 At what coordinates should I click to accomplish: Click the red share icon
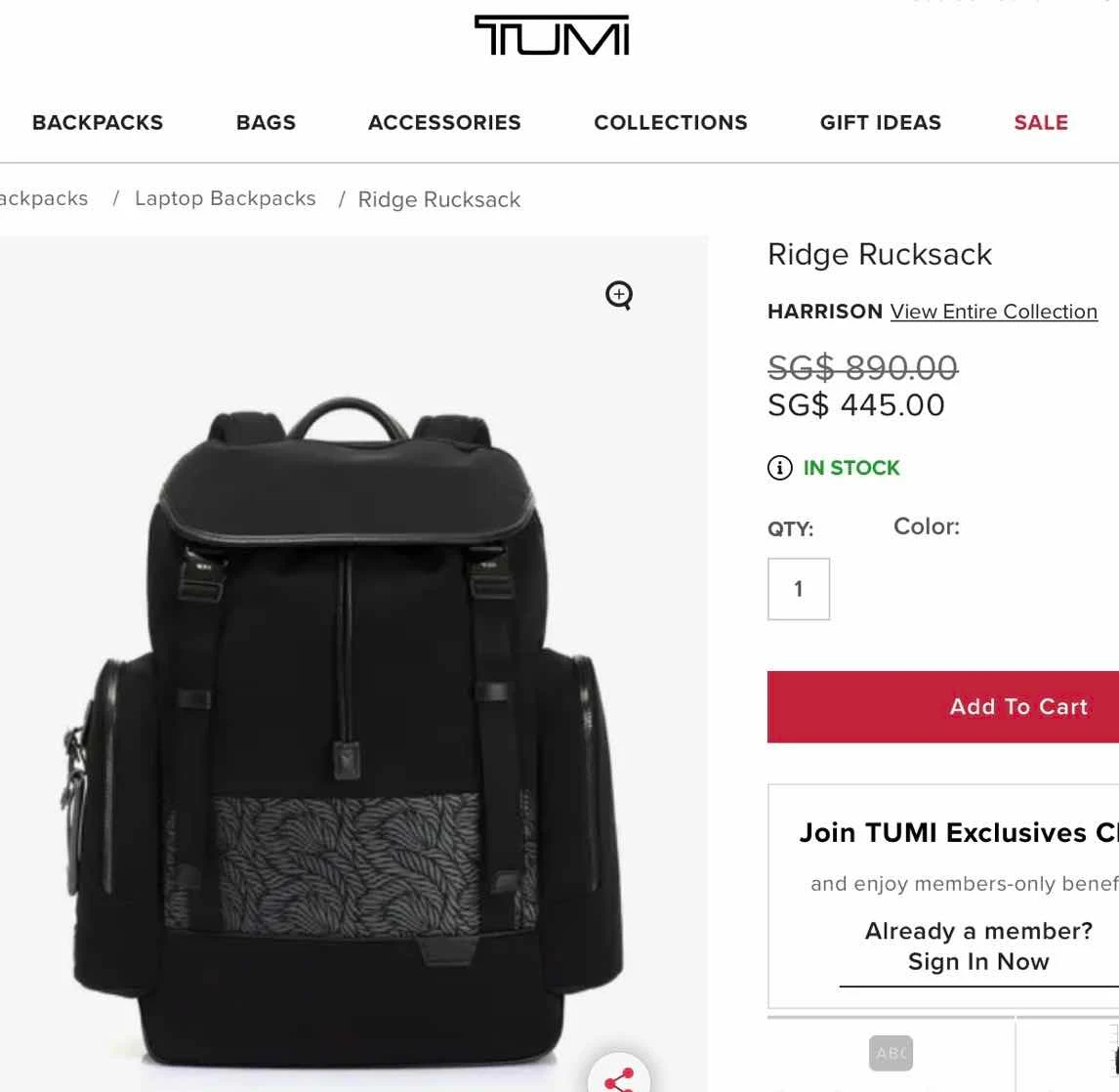pyautogui.click(x=619, y=1078)
